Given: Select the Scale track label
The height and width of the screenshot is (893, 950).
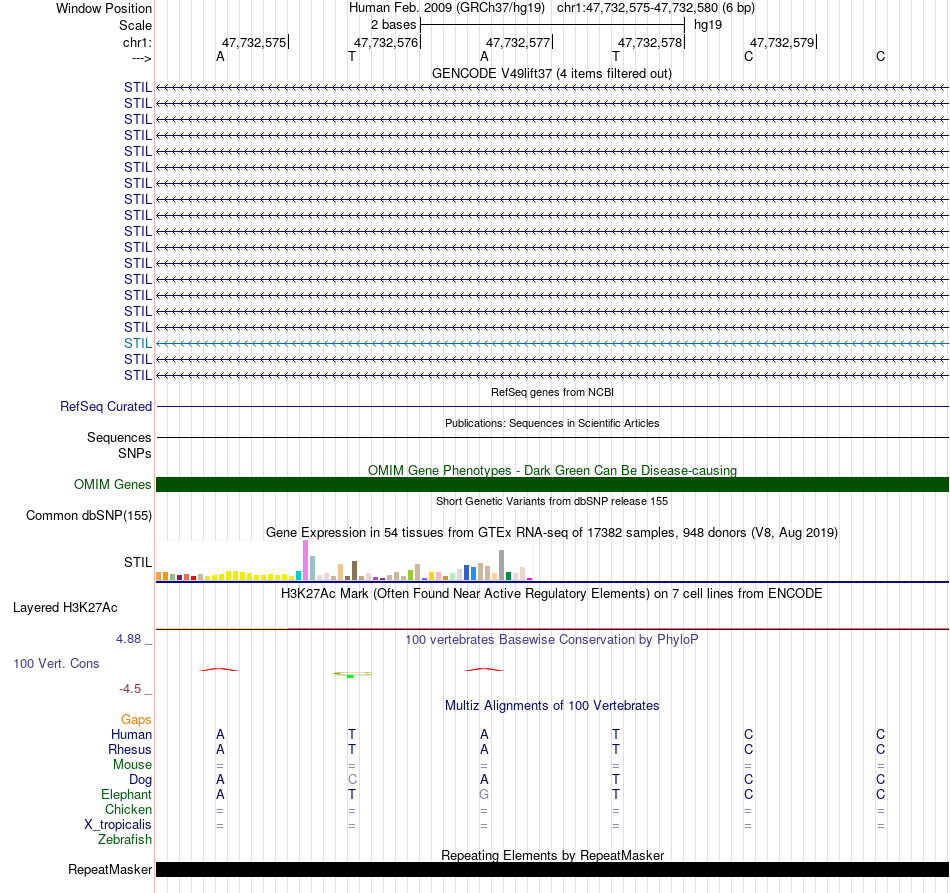Looking at the screenshot, I should point(135,25).
